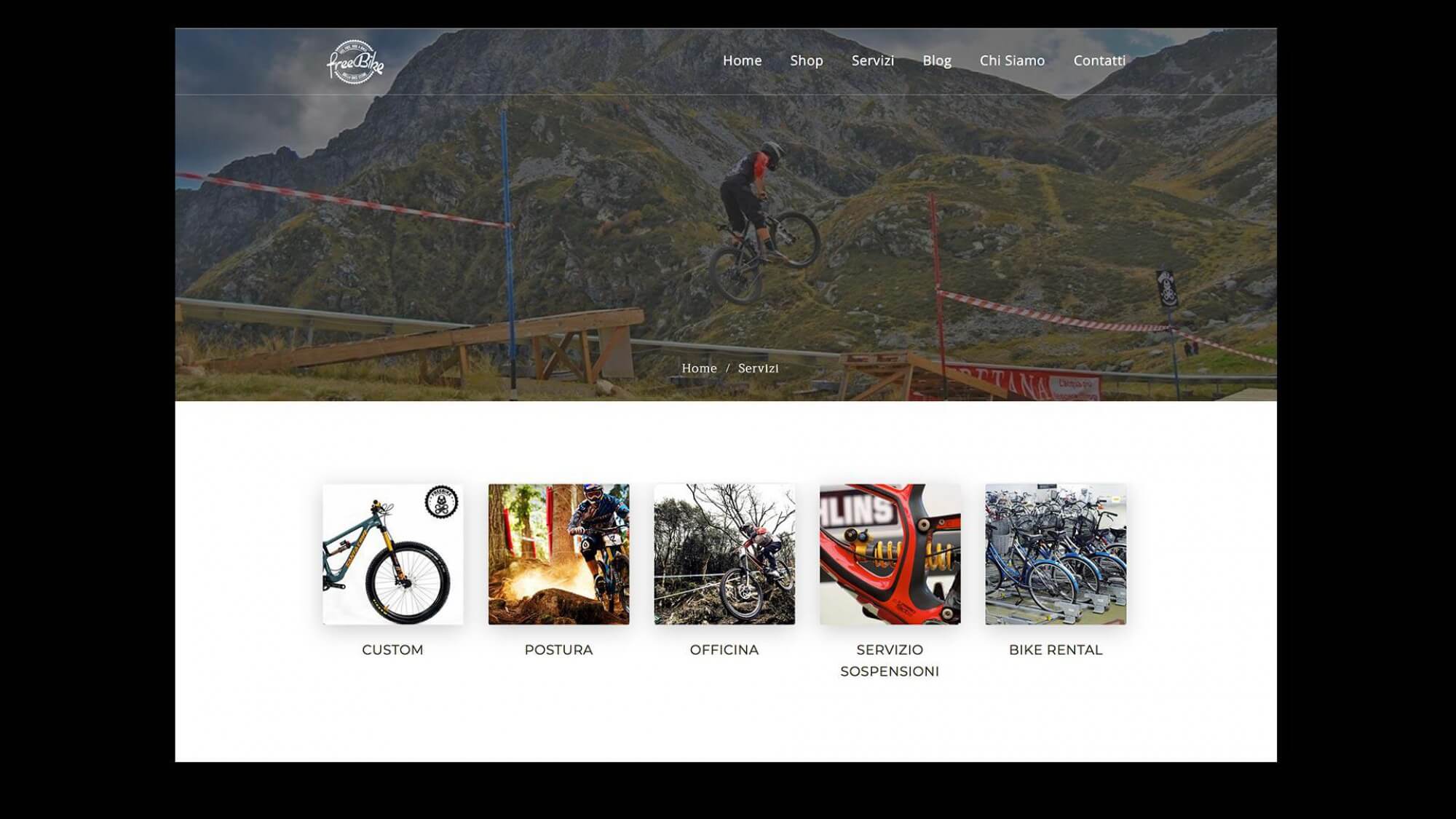
Task: Open the Postura forest rider thumbnail
Action: point(559,555)
